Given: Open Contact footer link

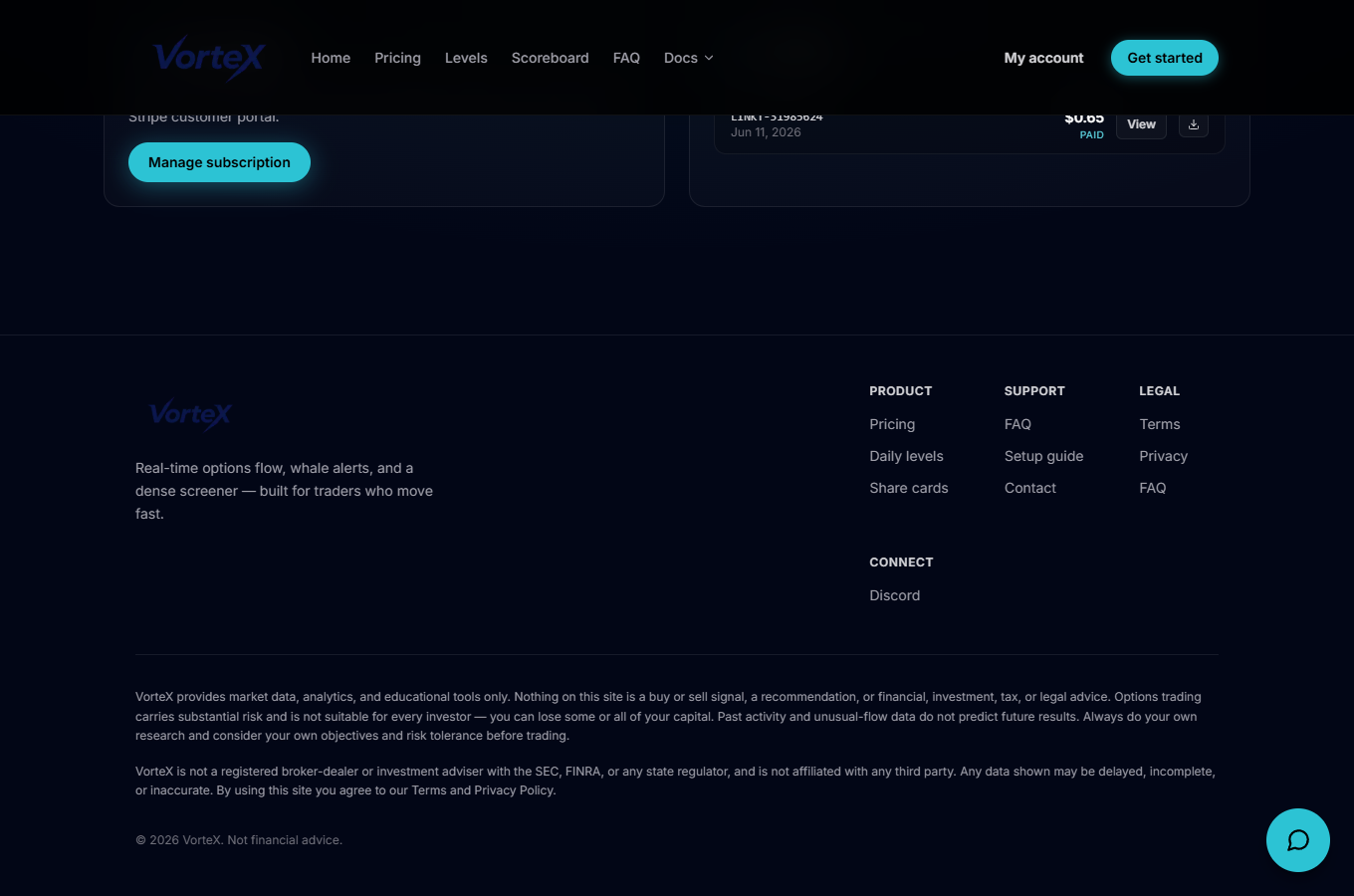Looking at the screenshot, I should tap(1030, 488).
